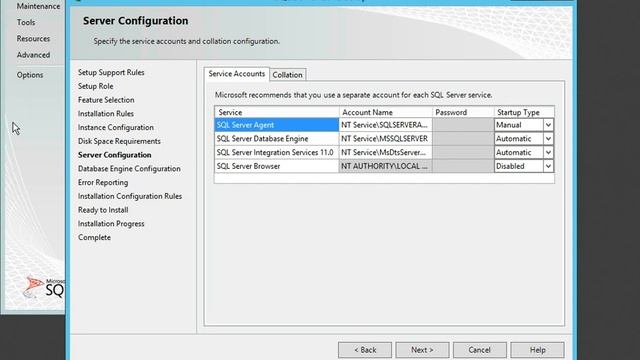Click the Error Reporting step
Image resolution: width=640 pixels, height=360 pixels.
(103, 182)
